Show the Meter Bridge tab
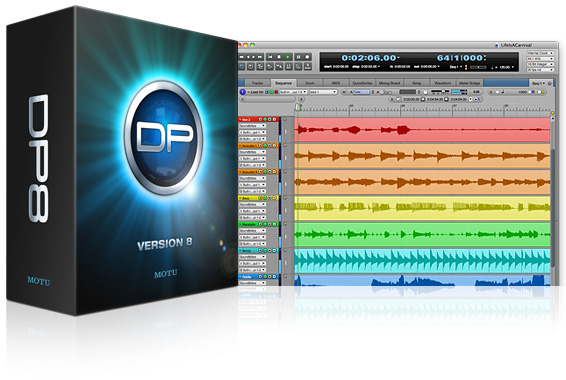Image resolution: width=566 pixels, height=380 pixels. click(469, 83)
